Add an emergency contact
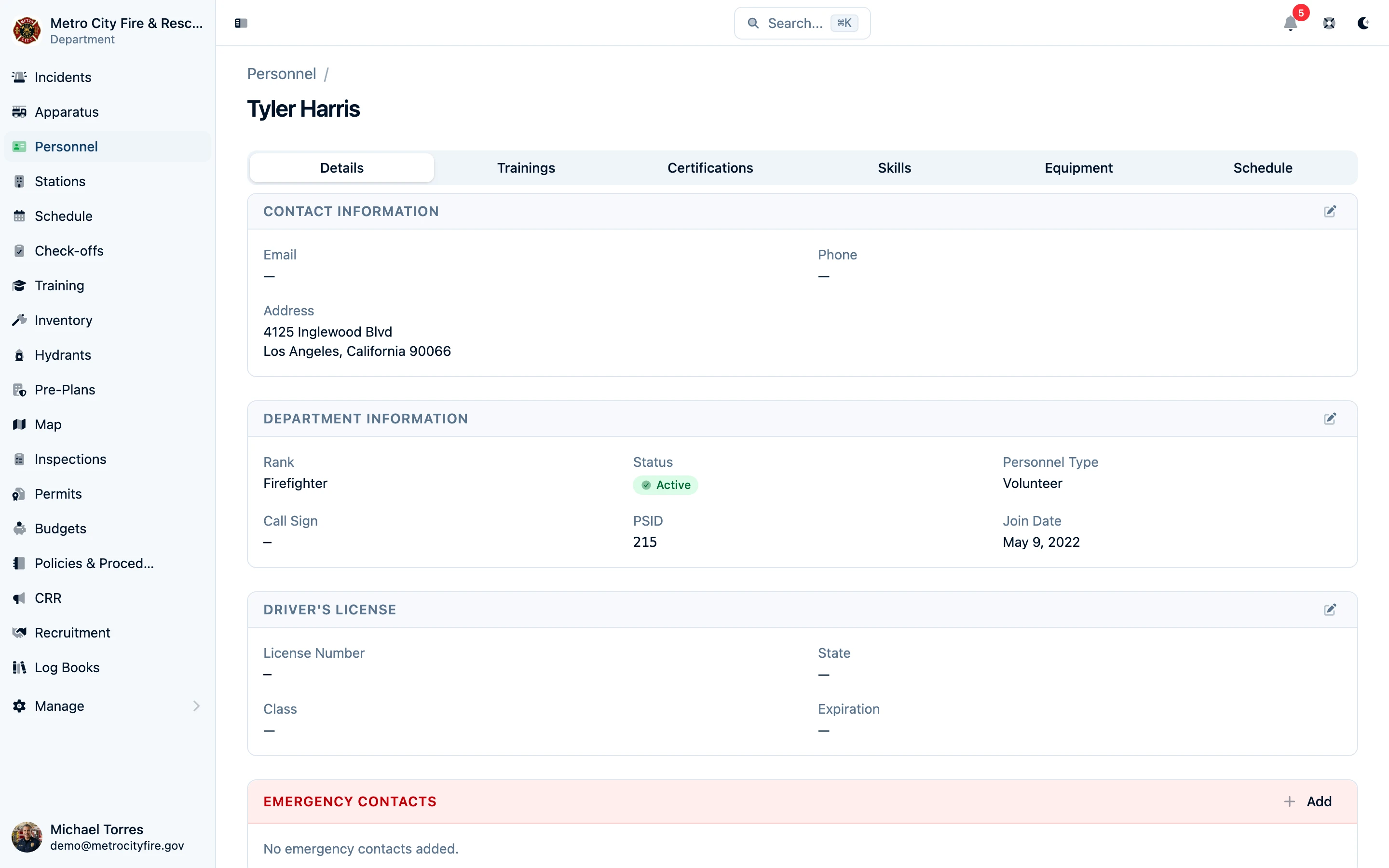The width and height of the screenshot is (1389, 868). tap(1308, 801)
